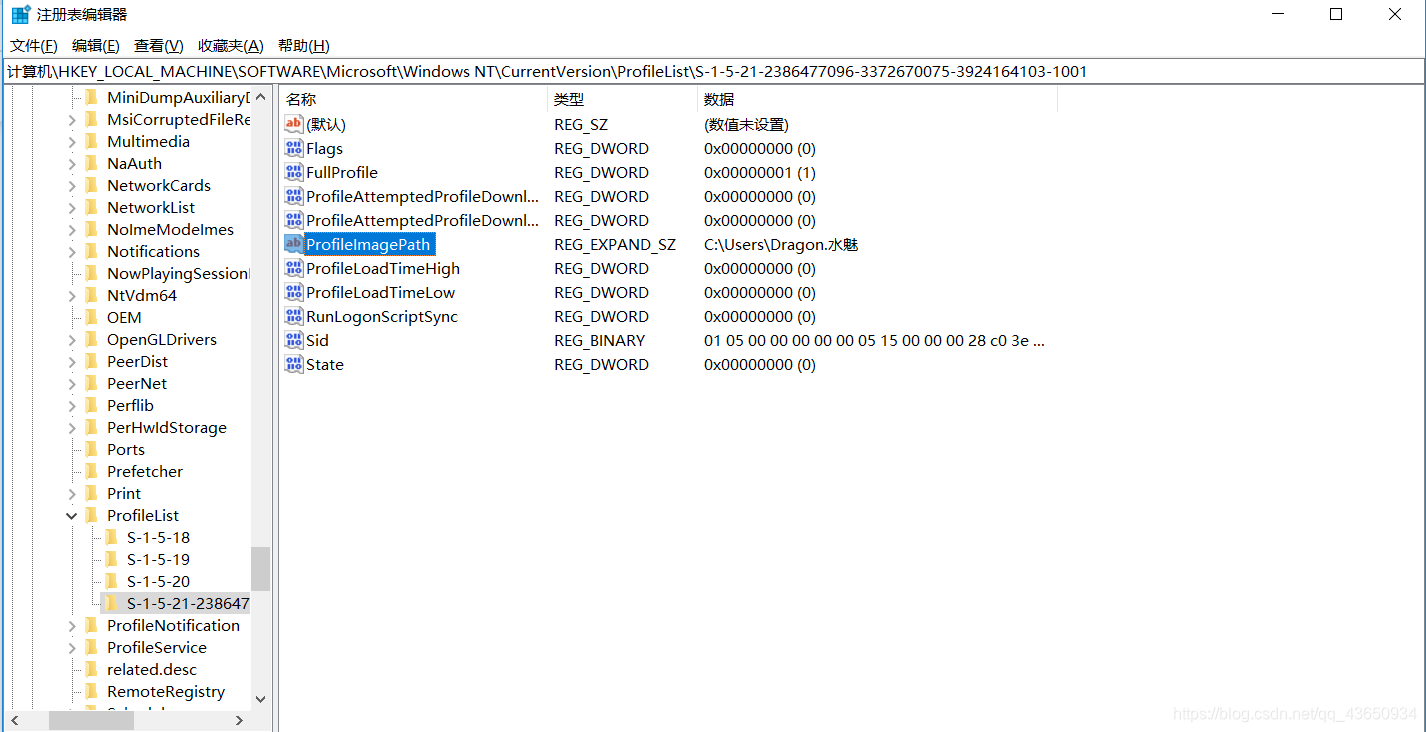Click the Registry Editor title bar icon
The width and height of the screenshot is (1426, 732).
point(20,15)
